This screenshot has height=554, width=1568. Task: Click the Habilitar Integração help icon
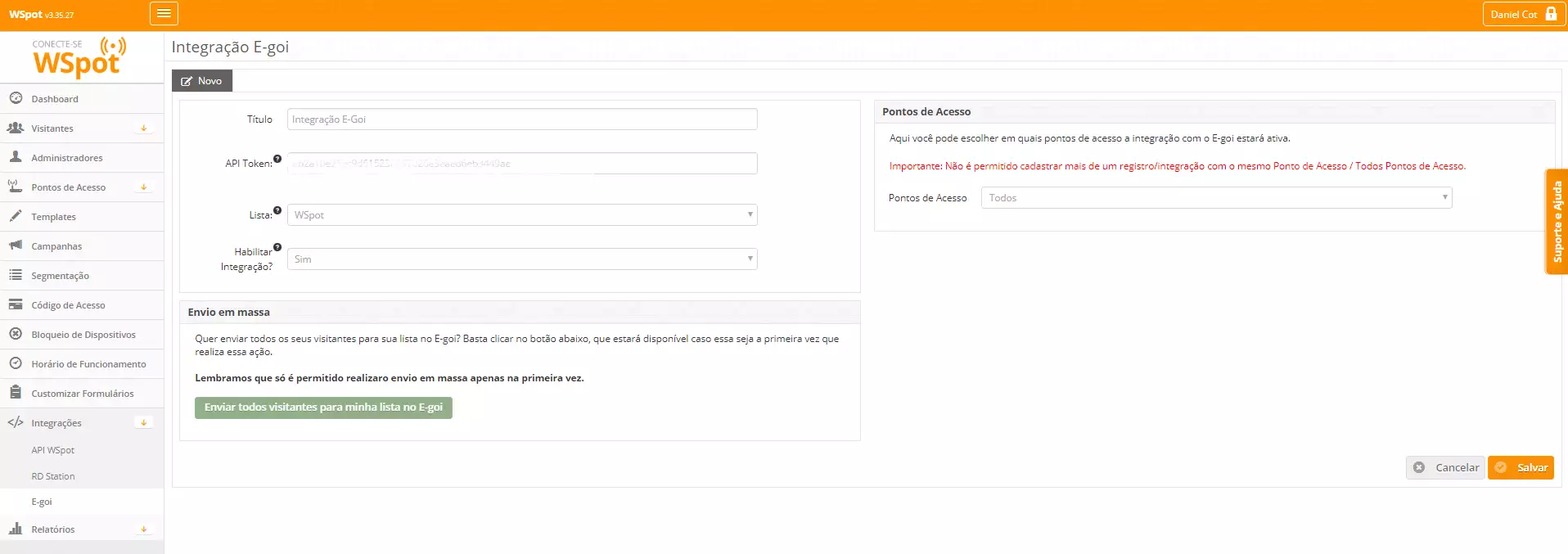(277, 247)
